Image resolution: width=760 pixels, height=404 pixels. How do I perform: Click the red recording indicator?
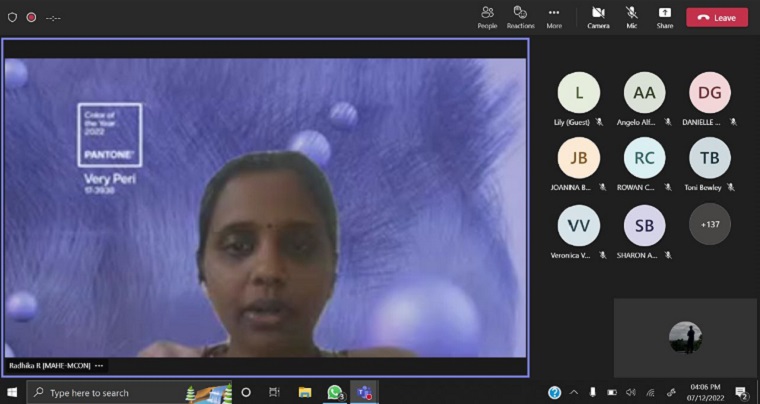[31, 17]
